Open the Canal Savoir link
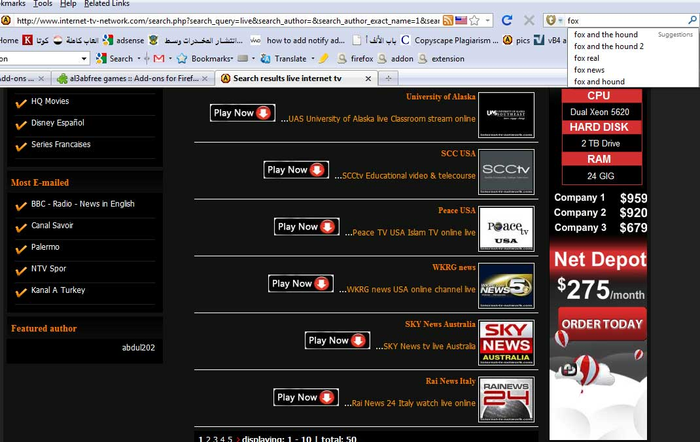Screen dimensions: 700x442 pyautogui.click(x=52, y=225)
